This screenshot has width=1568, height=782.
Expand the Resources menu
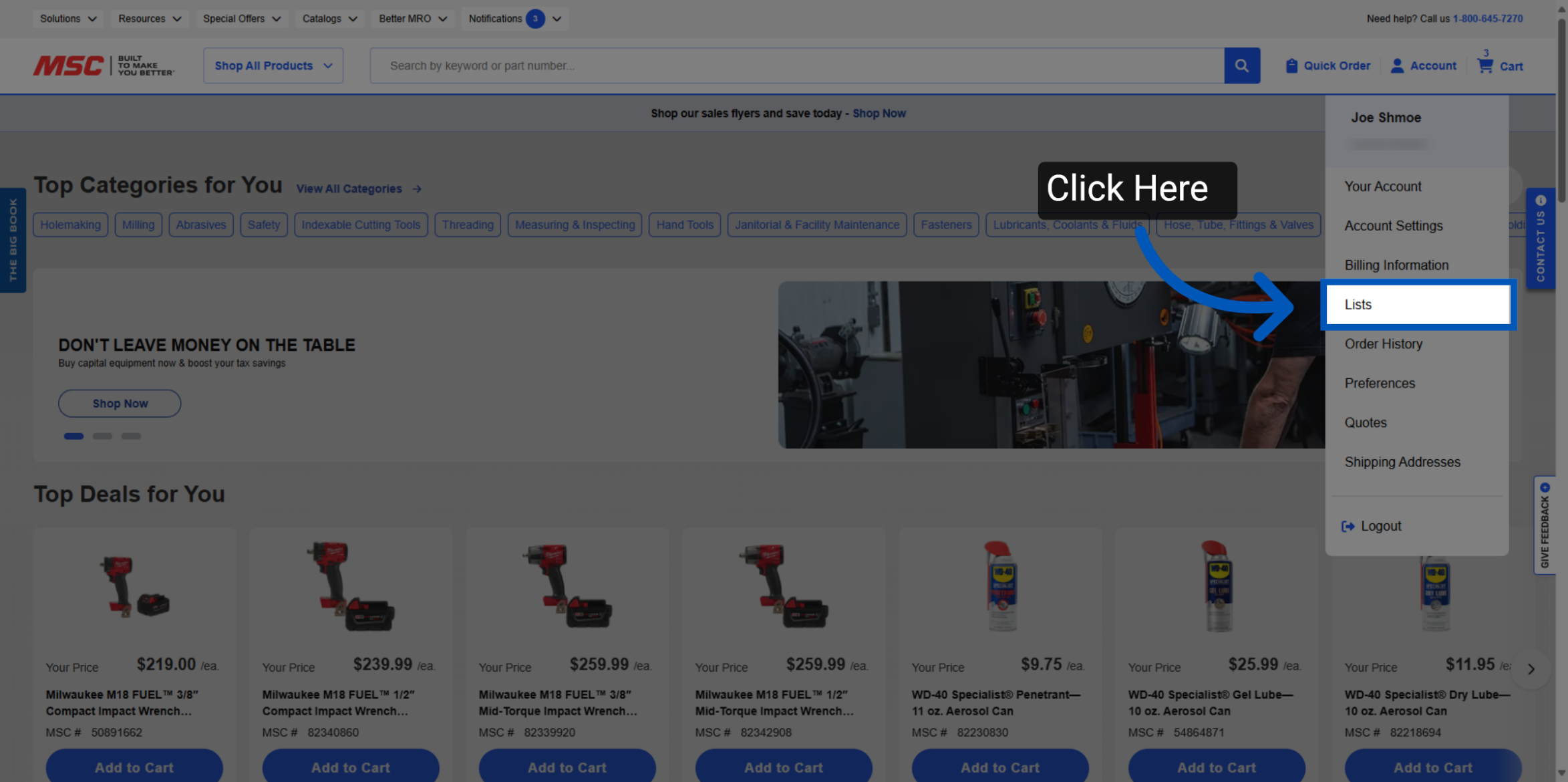tap(150, 19)
